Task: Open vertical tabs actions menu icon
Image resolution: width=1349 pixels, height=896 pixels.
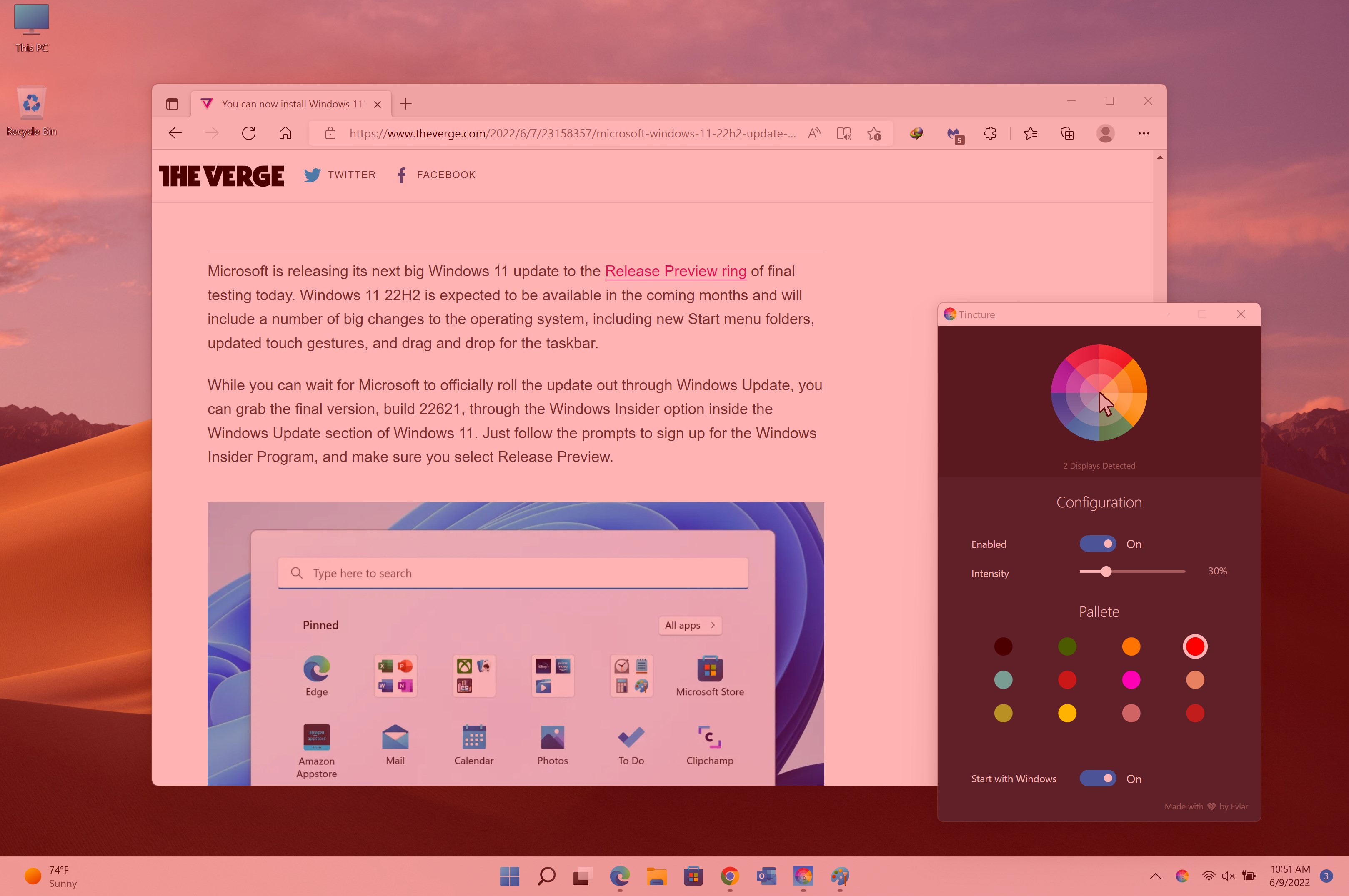Action: coord(172,104)
